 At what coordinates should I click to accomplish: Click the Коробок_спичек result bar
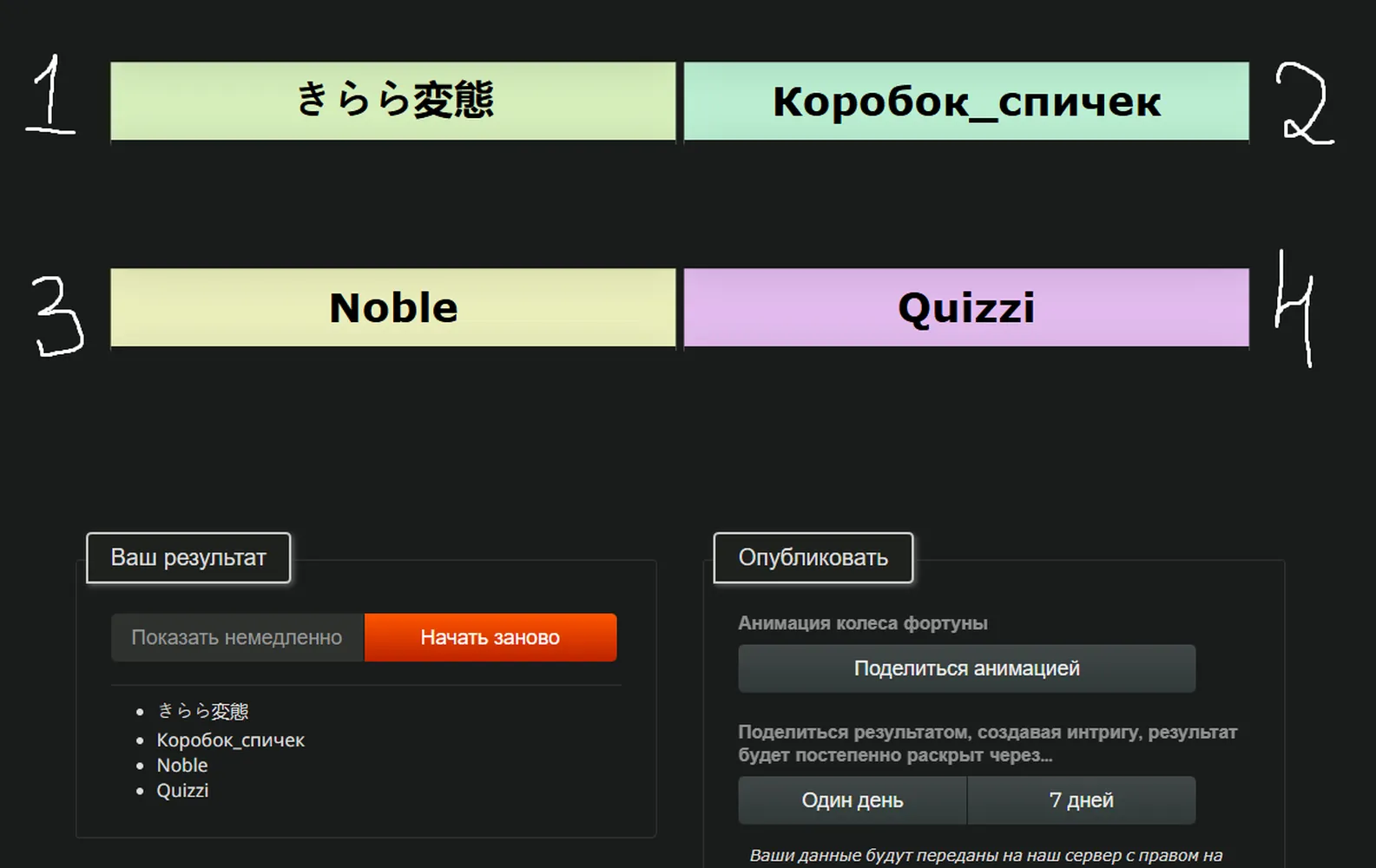(966, 101)
